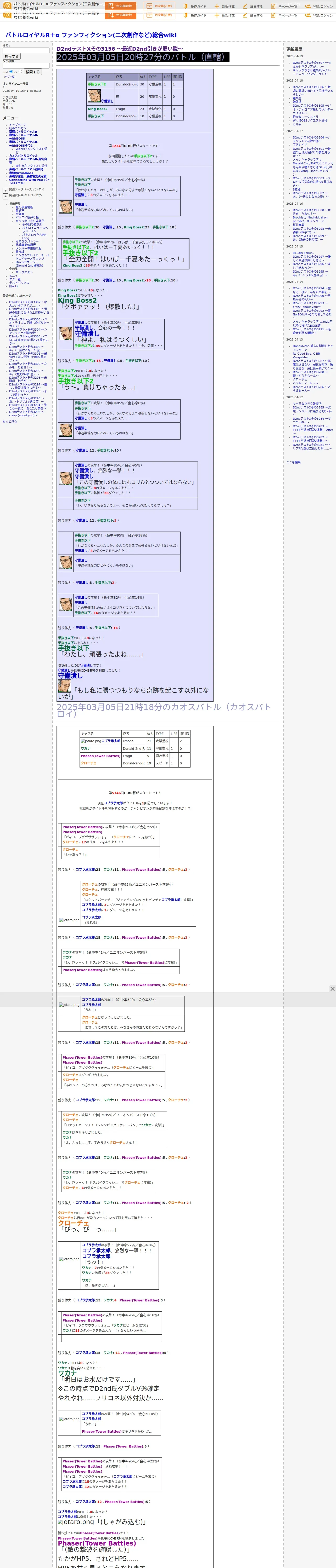Image resolution: width=336 pixels, height=1568 pixels.
Task: Open バトロイ駄弁り板 board link
Action: 27,217
